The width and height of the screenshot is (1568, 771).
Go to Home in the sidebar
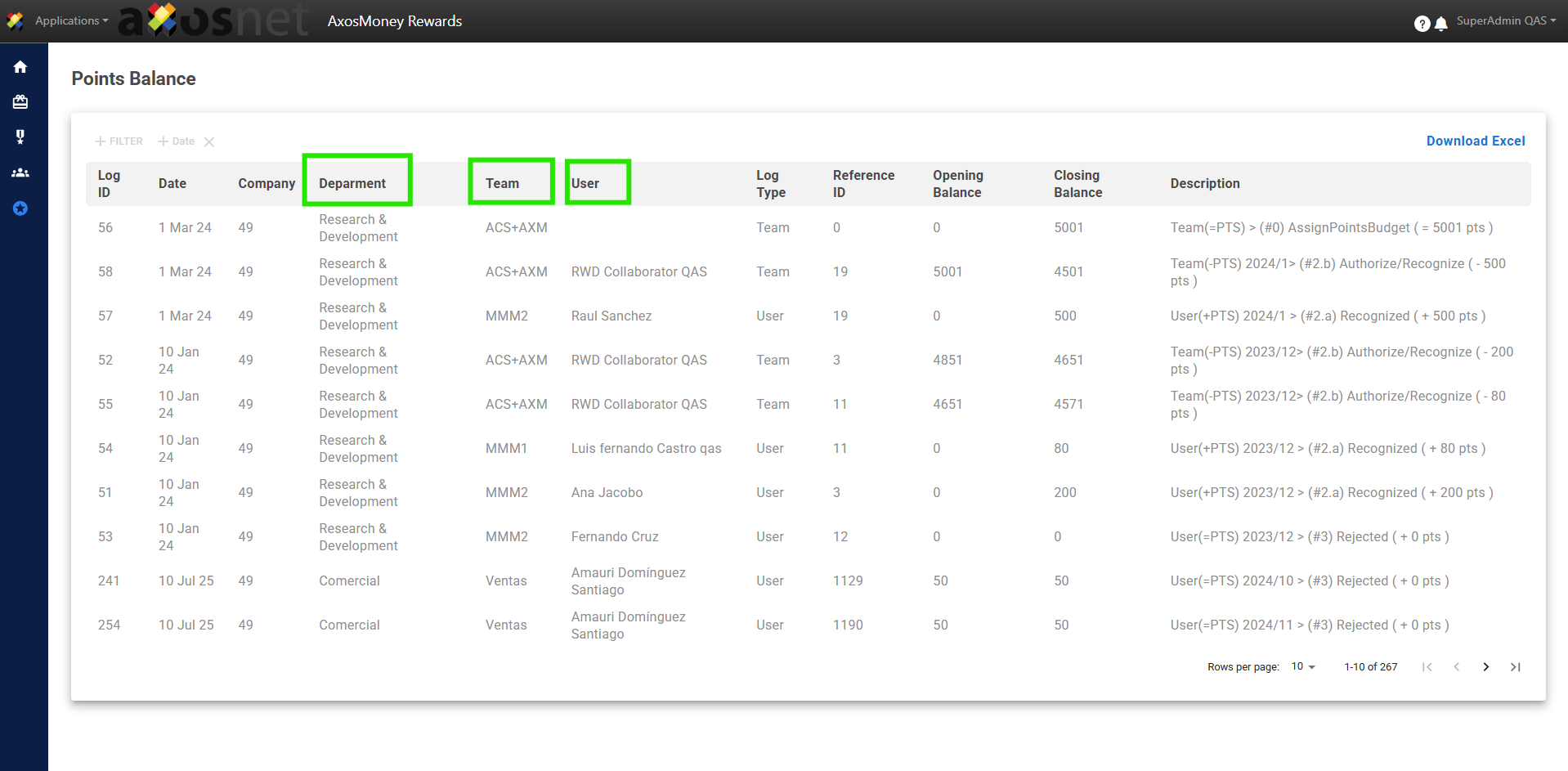tap(20, 67)
